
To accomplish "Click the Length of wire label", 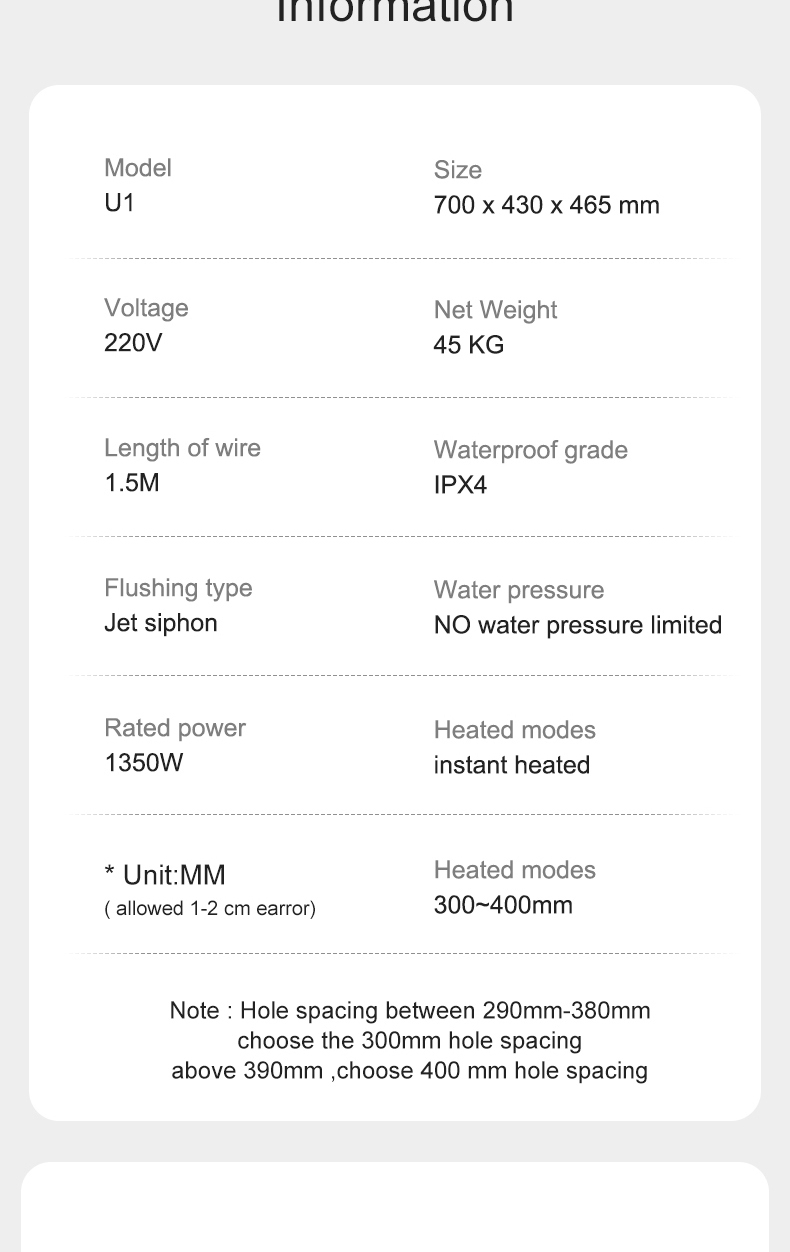I will [x=182, y=448].
